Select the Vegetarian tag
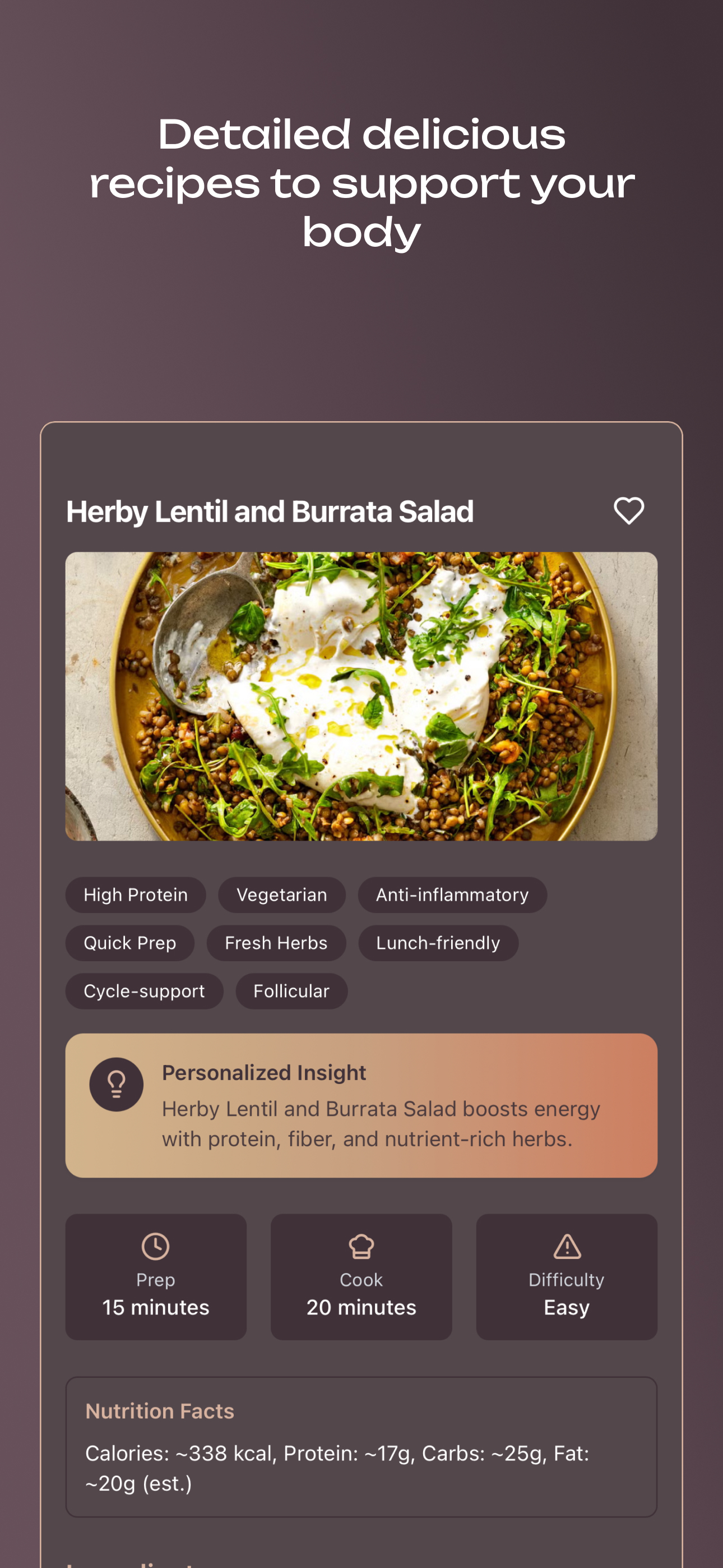 coord(282,895)
